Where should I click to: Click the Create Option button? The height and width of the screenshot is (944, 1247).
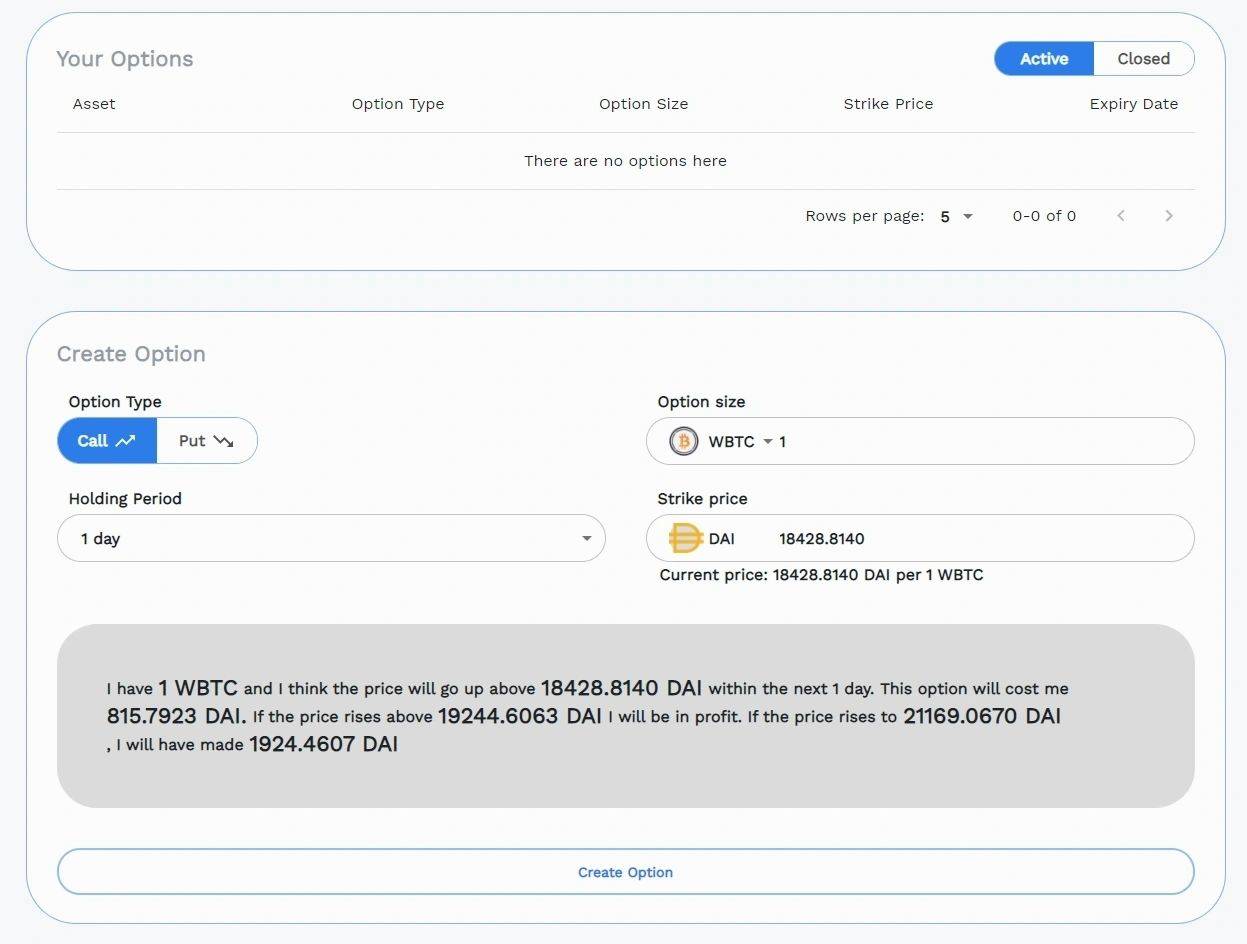(x=625, y=872)
